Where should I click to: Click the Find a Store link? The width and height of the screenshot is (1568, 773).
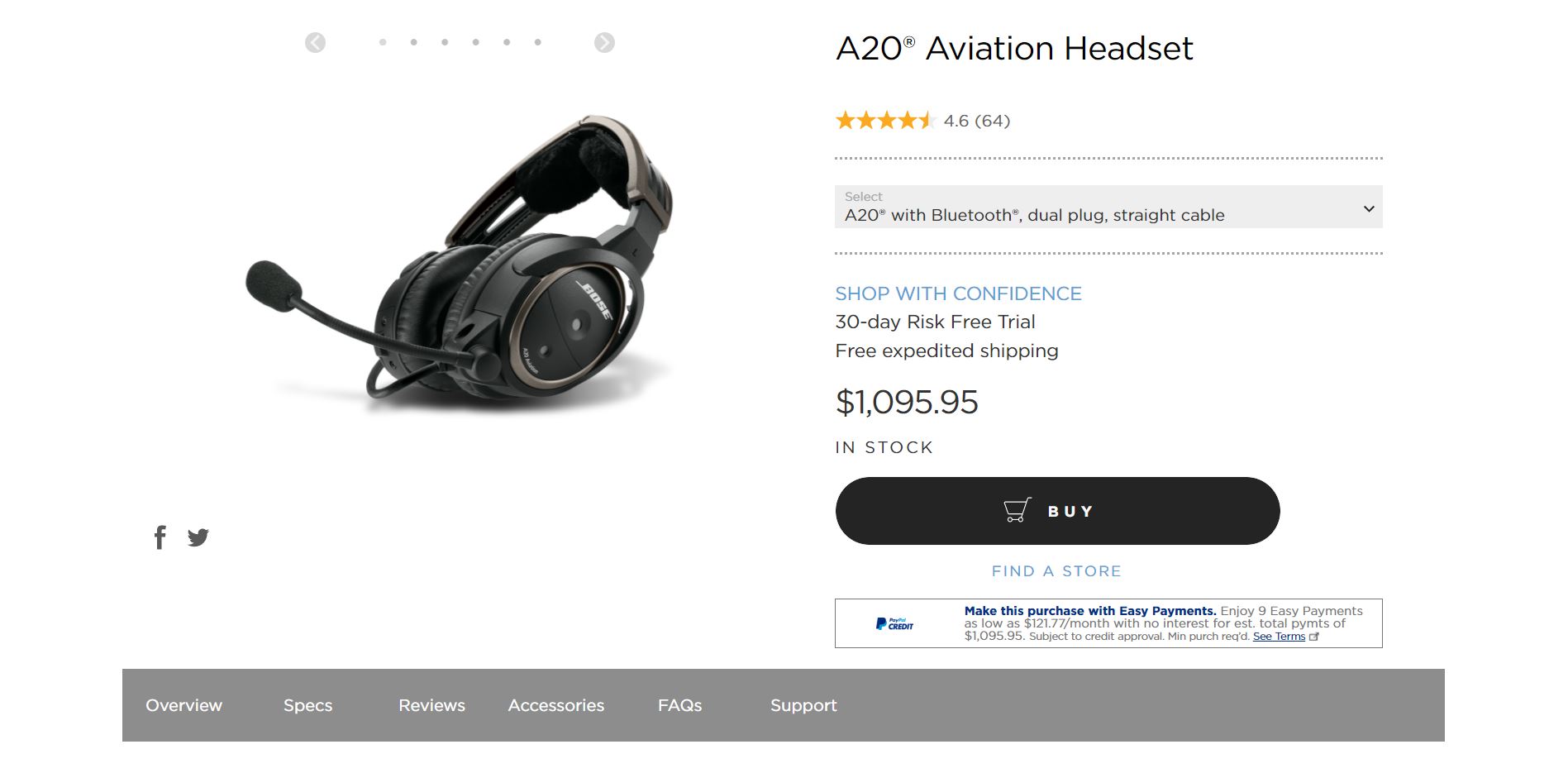pos(1056,571)
